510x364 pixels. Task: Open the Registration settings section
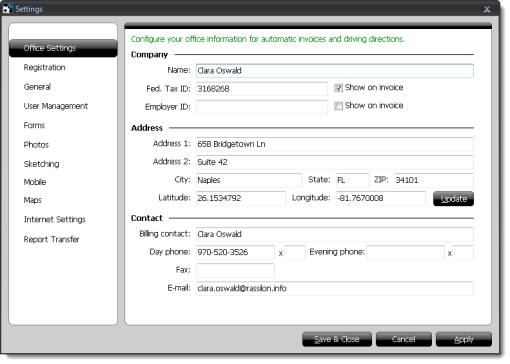44,67
